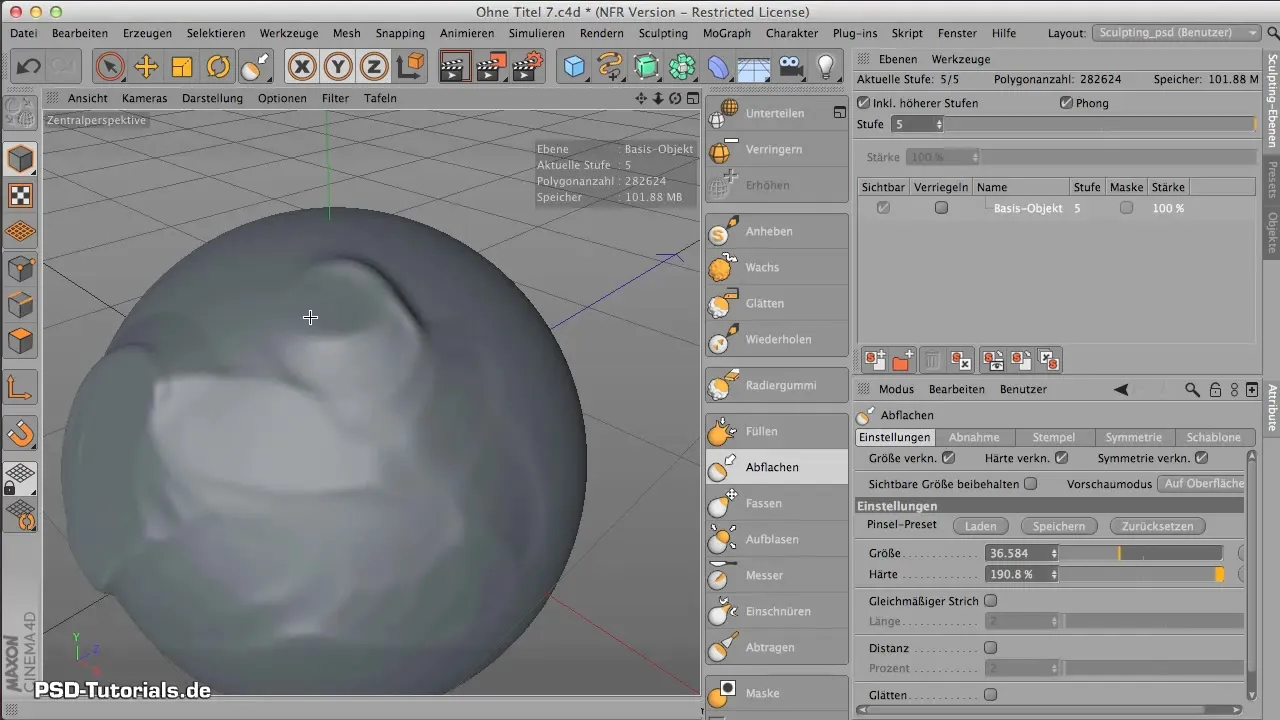Adjust the Größe slider
This screenshot has height=720, width=1280.
(1142, 553)
